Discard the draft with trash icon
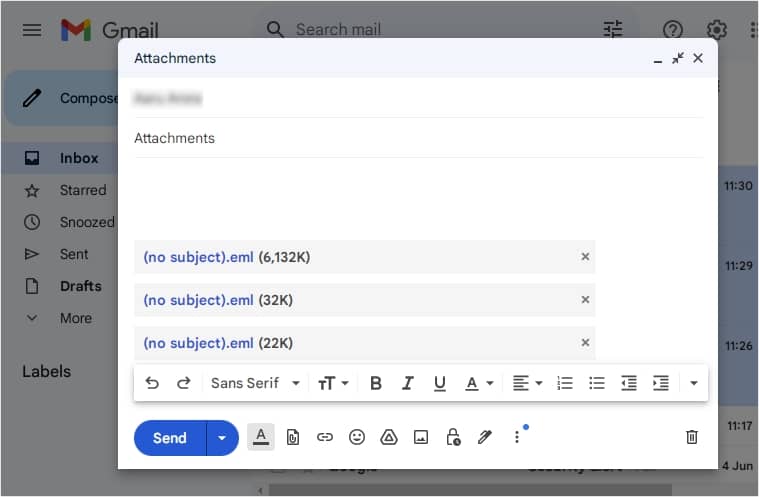Viewport: 759px width, 497px height. click(x=692, y=437)
